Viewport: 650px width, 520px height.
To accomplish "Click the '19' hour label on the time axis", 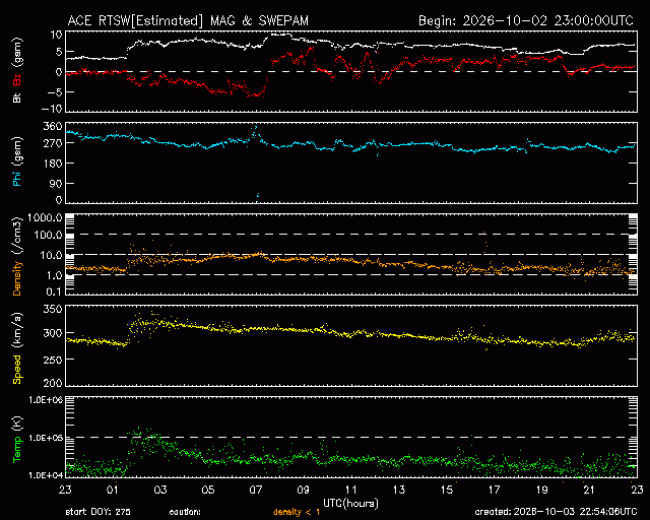I will (x=542, y=490).
